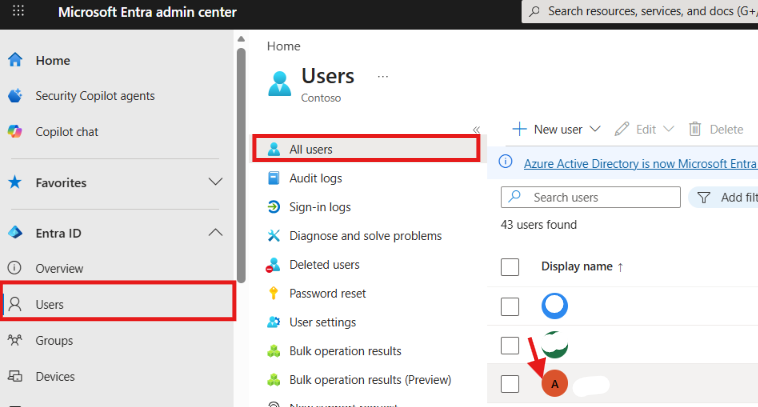
Task: Click the '43 users found' text
Action: [x=539, y=224]
